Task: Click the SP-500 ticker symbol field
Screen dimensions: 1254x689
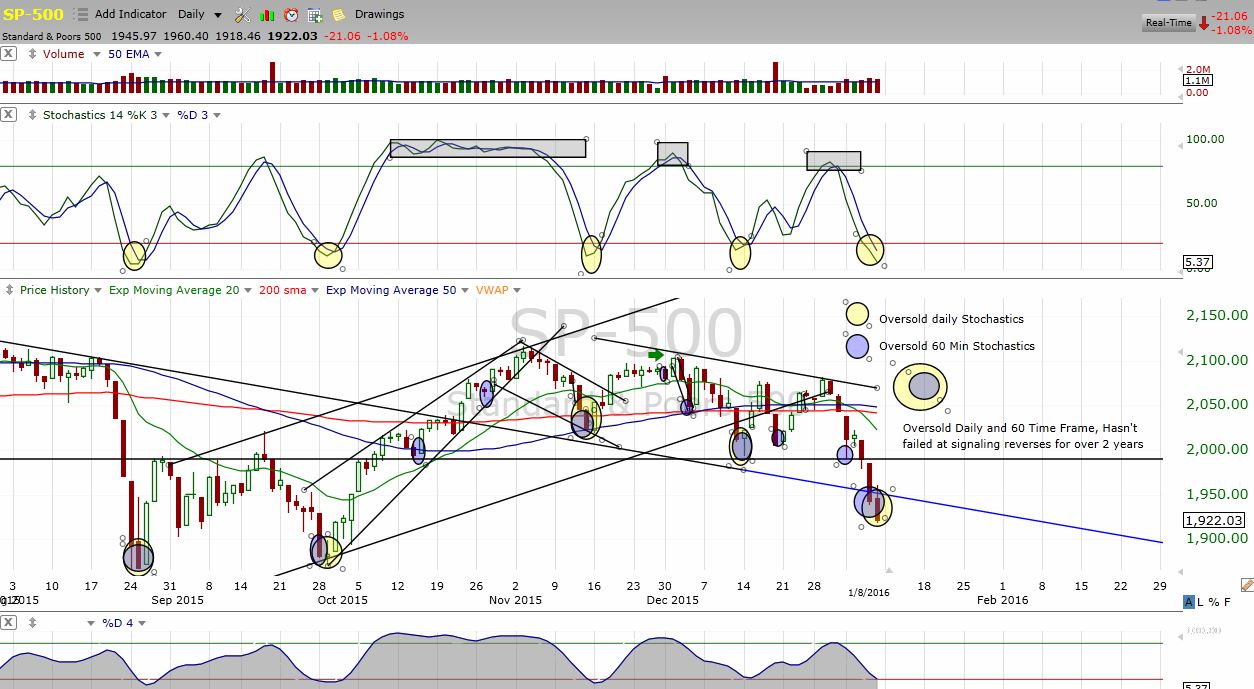Action: (x=34, y=15)
